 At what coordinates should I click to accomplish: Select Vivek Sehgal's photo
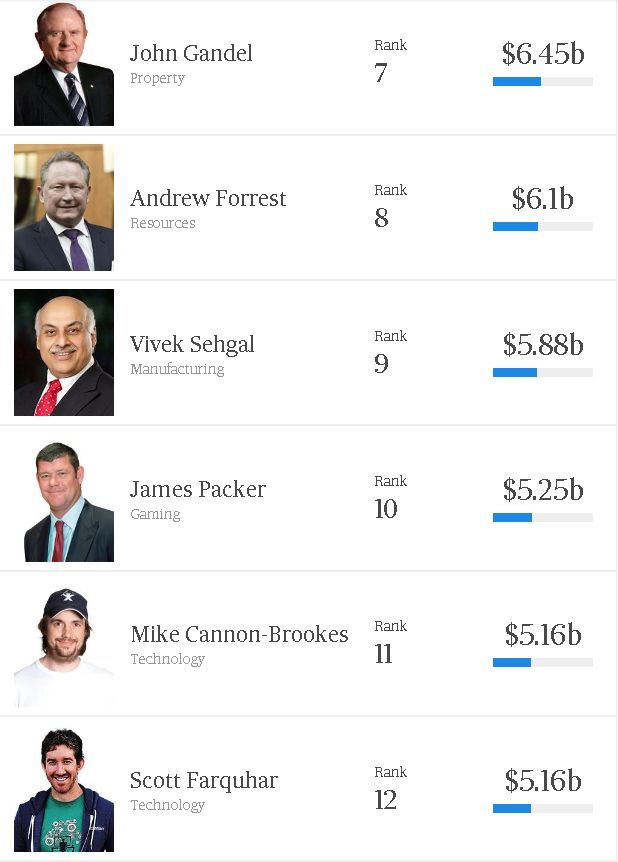pyautogui.click(x=64, y=352)
